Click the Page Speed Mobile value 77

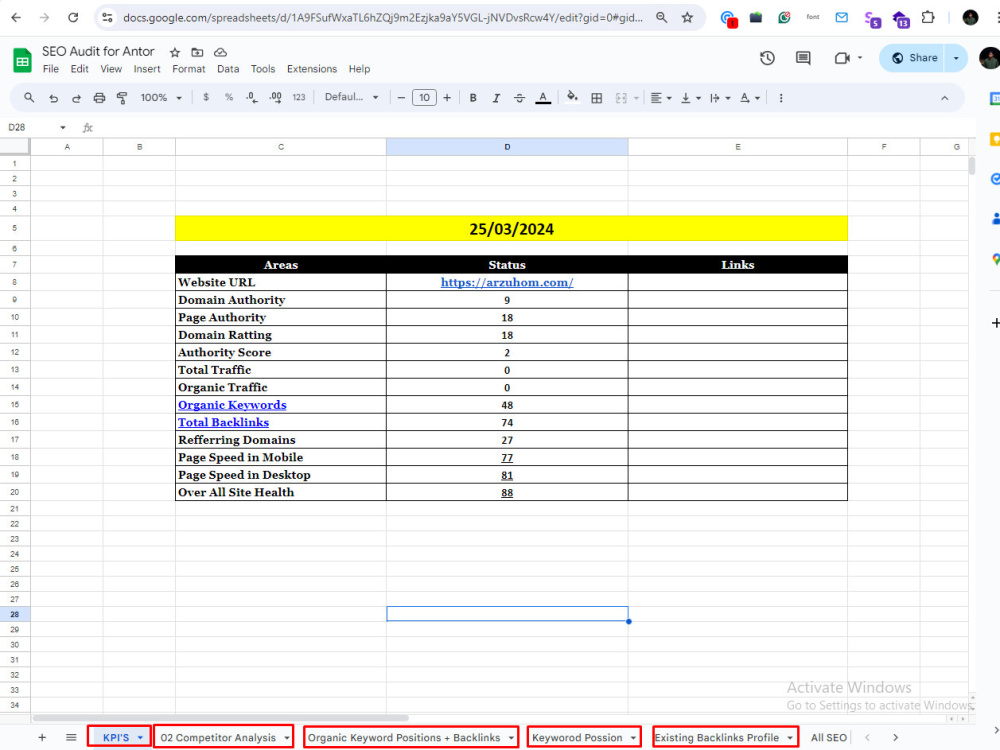507,457
